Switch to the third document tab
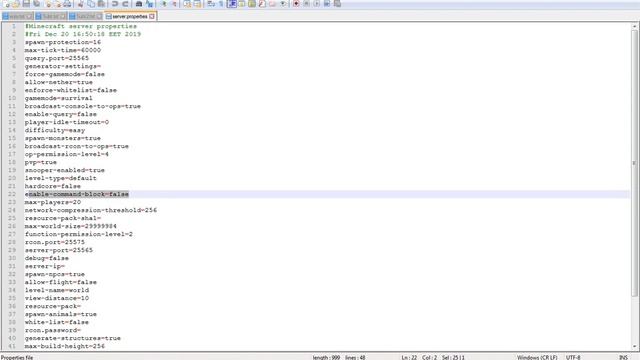 click(86, 16)
